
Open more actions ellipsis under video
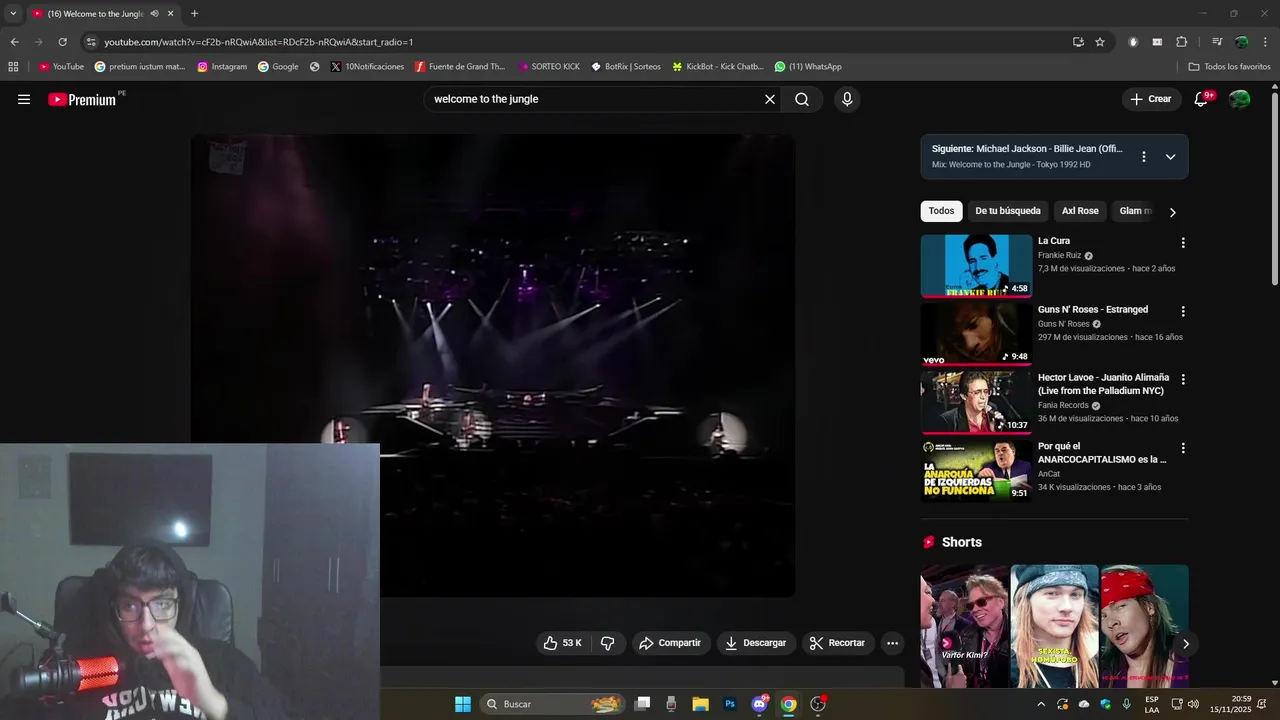(893, 643)
